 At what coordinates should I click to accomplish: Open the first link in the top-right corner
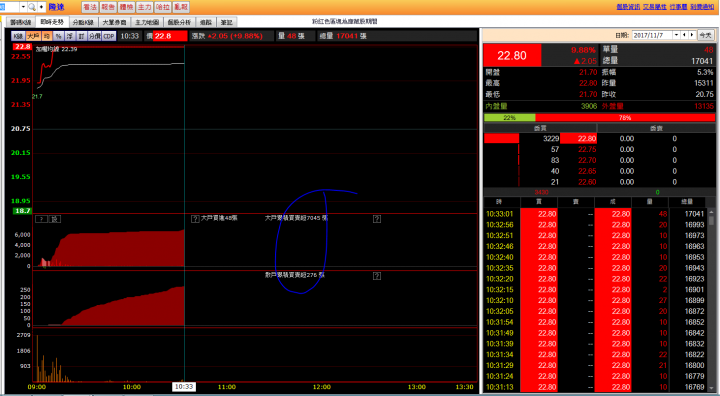628,7
